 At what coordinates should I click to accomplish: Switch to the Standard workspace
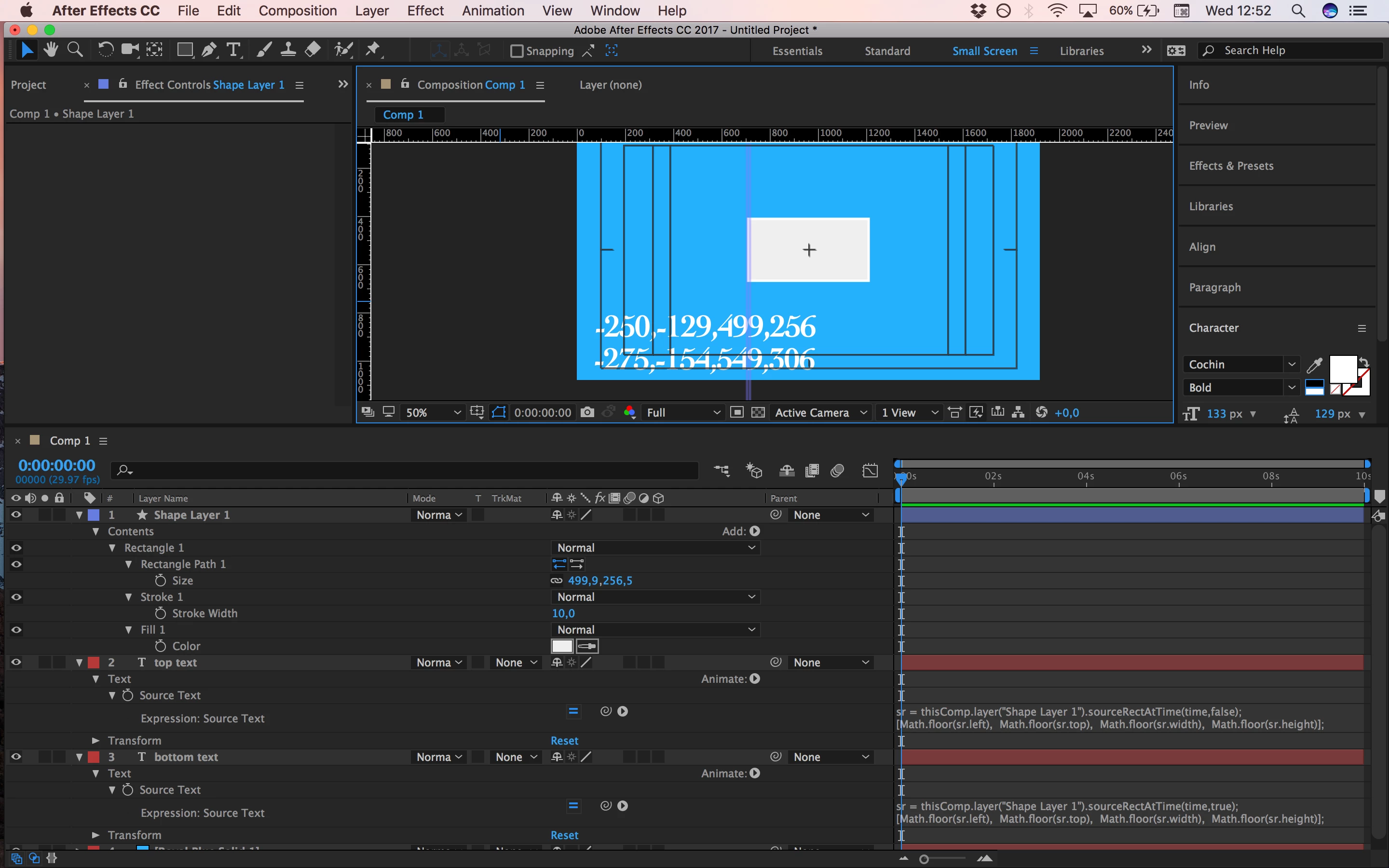pyautogui.click(x=887, y=51)
